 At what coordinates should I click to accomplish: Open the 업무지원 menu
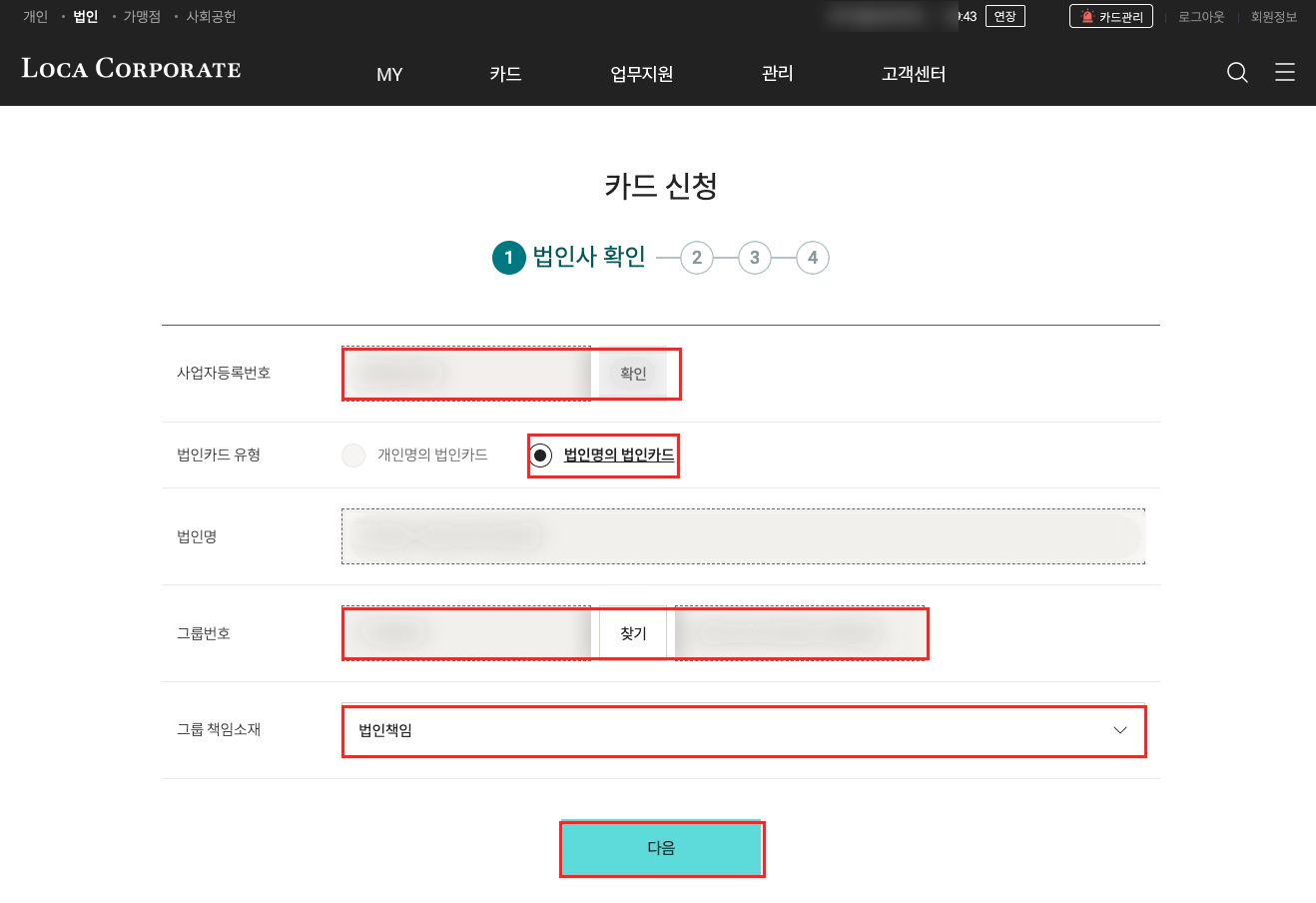641,74
